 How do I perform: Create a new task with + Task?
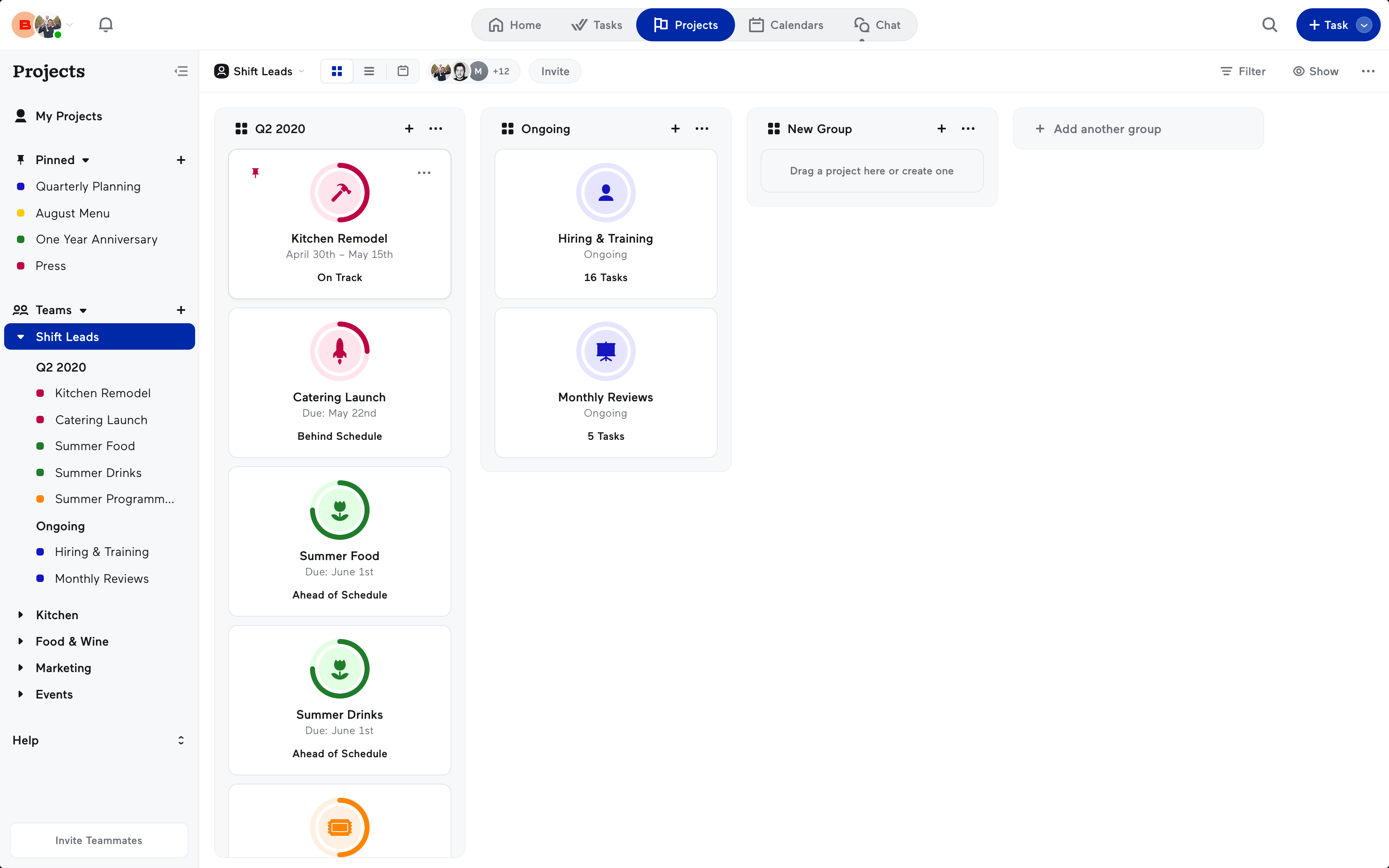1328,25
